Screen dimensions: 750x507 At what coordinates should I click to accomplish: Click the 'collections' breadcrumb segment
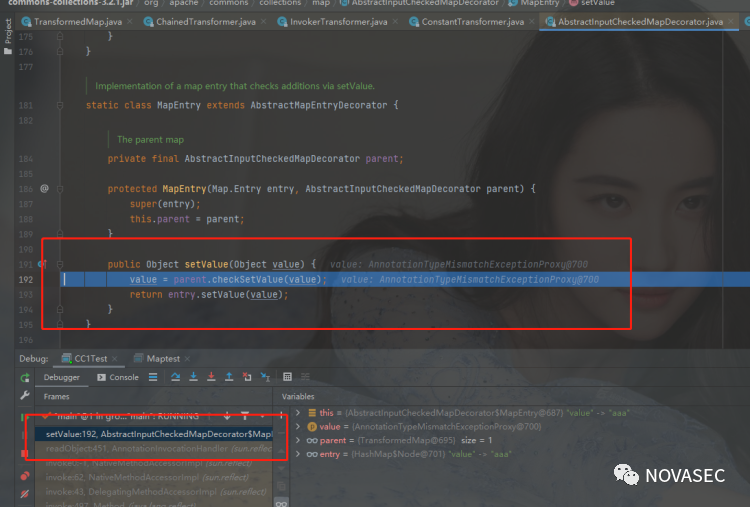point(280,3)
